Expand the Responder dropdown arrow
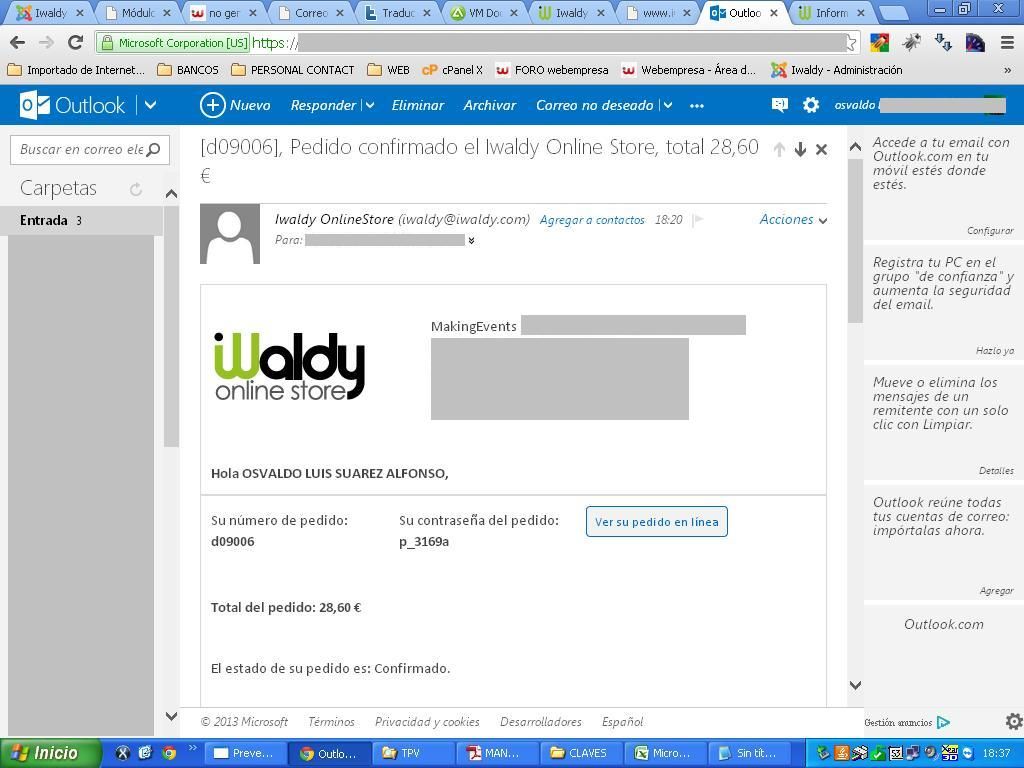 [x=370, y=105]
